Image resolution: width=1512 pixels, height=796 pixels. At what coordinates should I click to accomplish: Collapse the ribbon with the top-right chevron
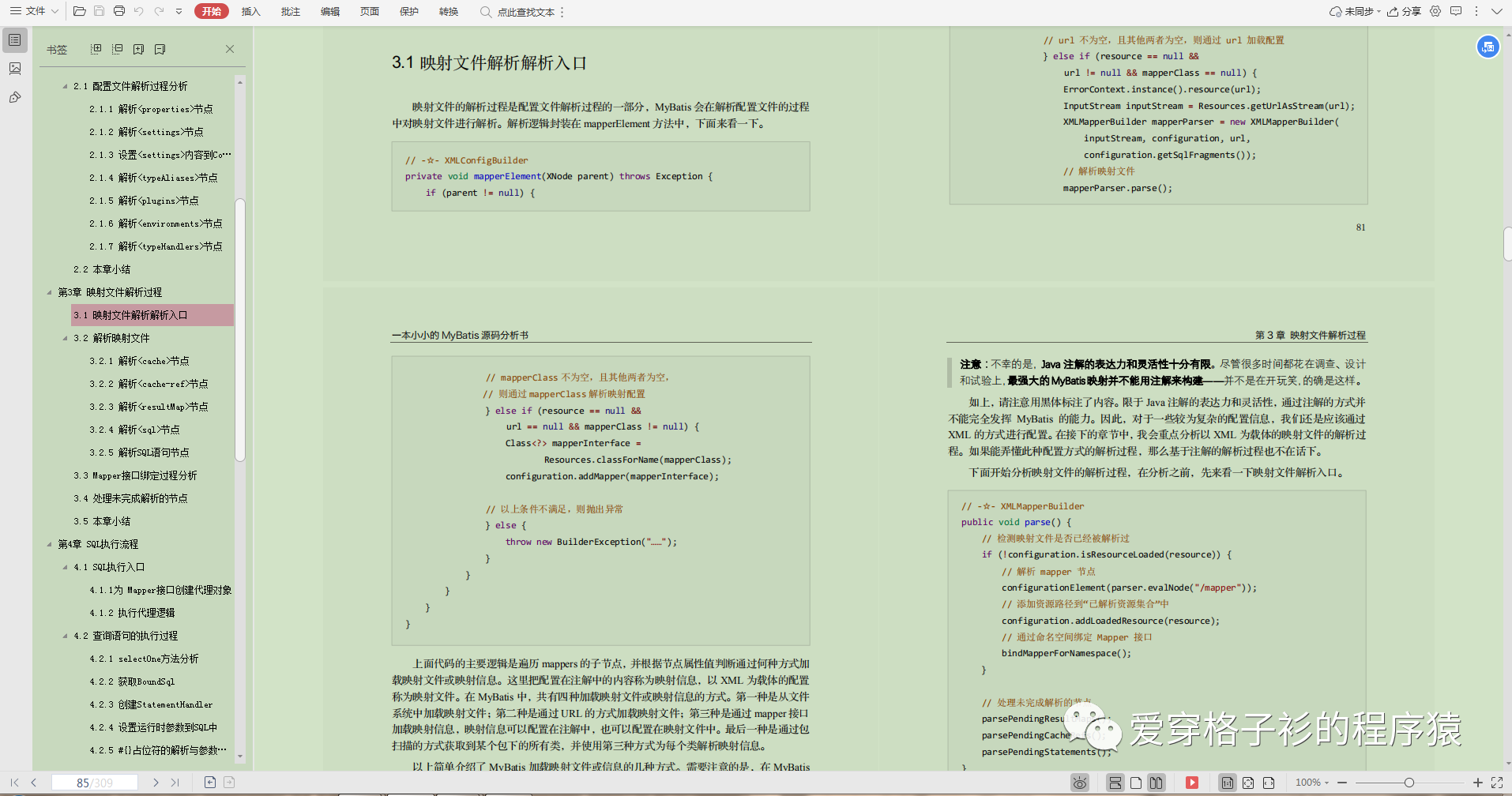tap(1496, 11)
